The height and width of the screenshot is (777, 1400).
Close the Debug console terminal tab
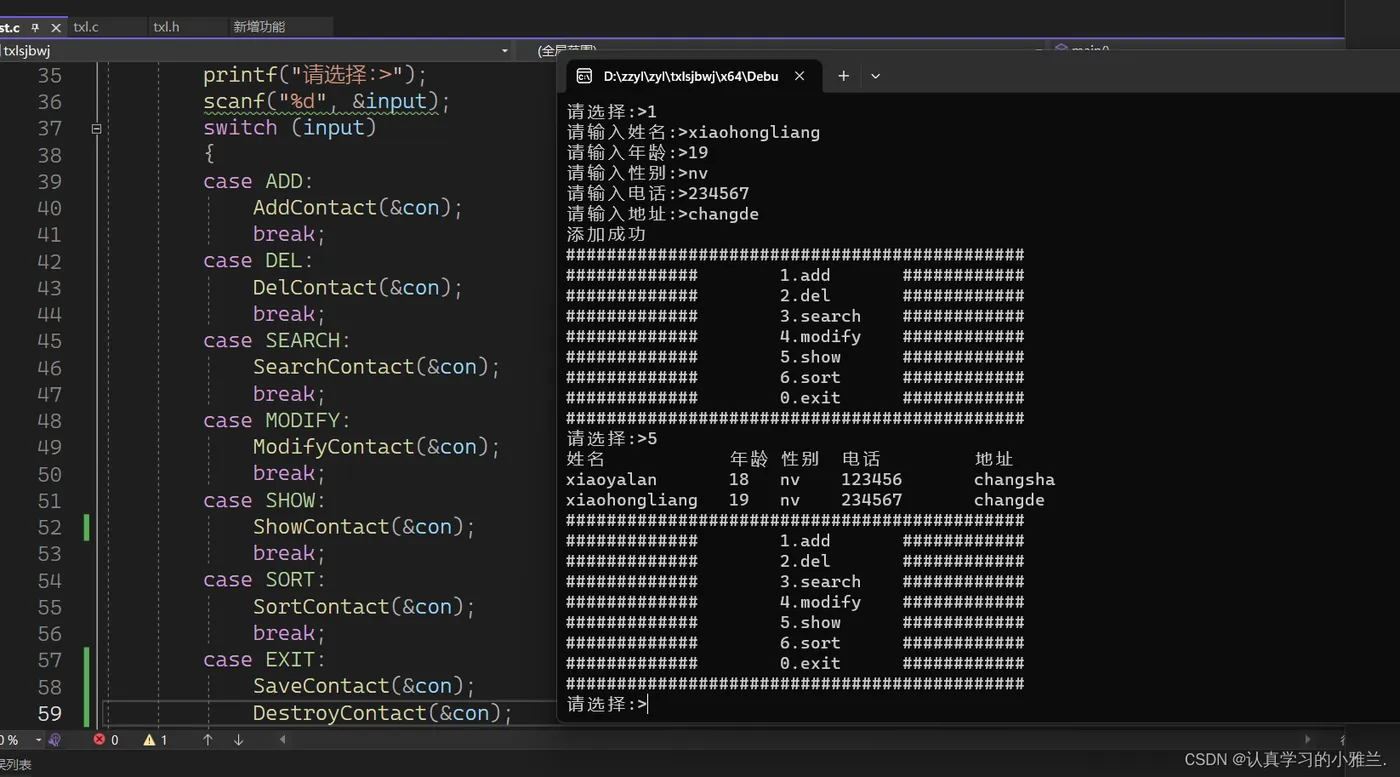point(799,76)
